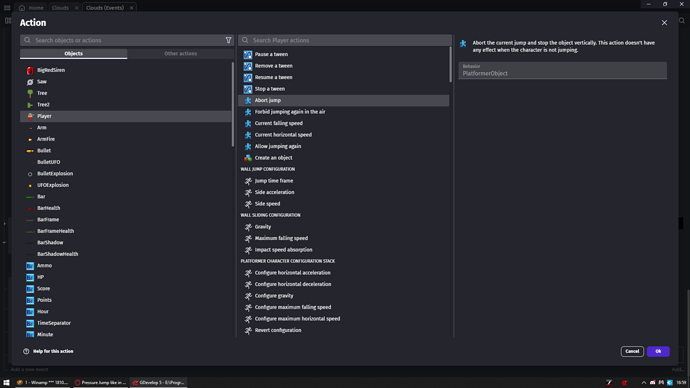
Task: Click the help question mark icon
Action: [x=26, y=351]
